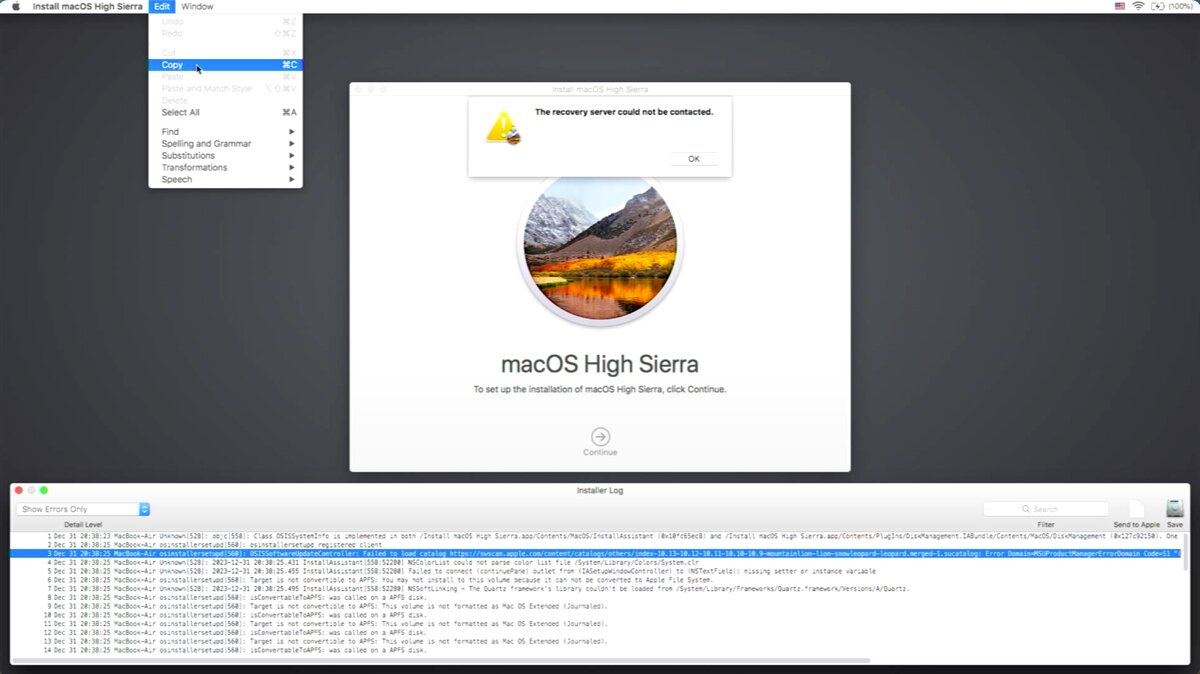
Task: Select log row 1 about OSISSystemInfo class
Action: 597,537
